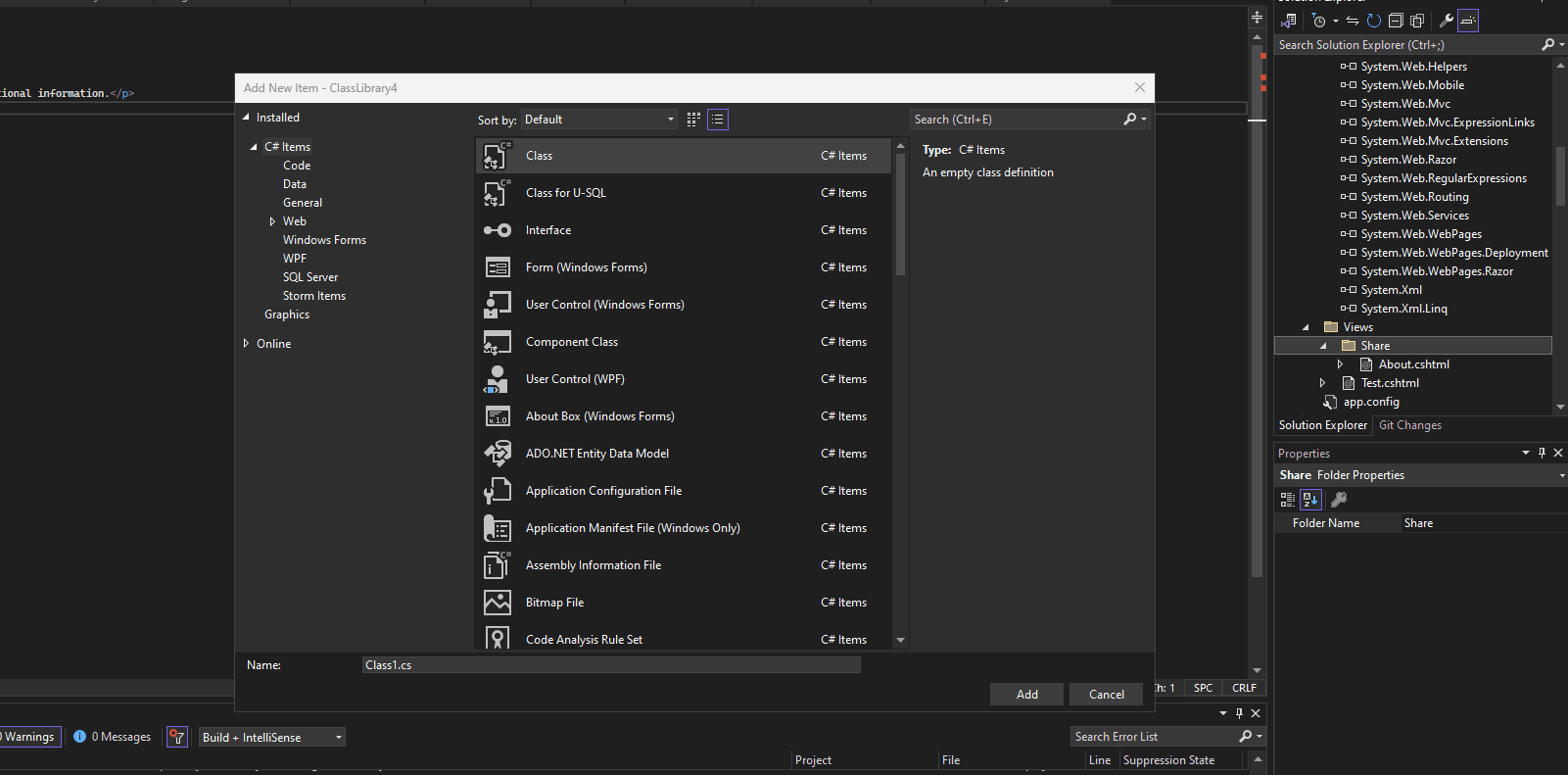Select User Control (Windows Forms) template icon
Screen dimensions: 1568x775
coord(498,305)
